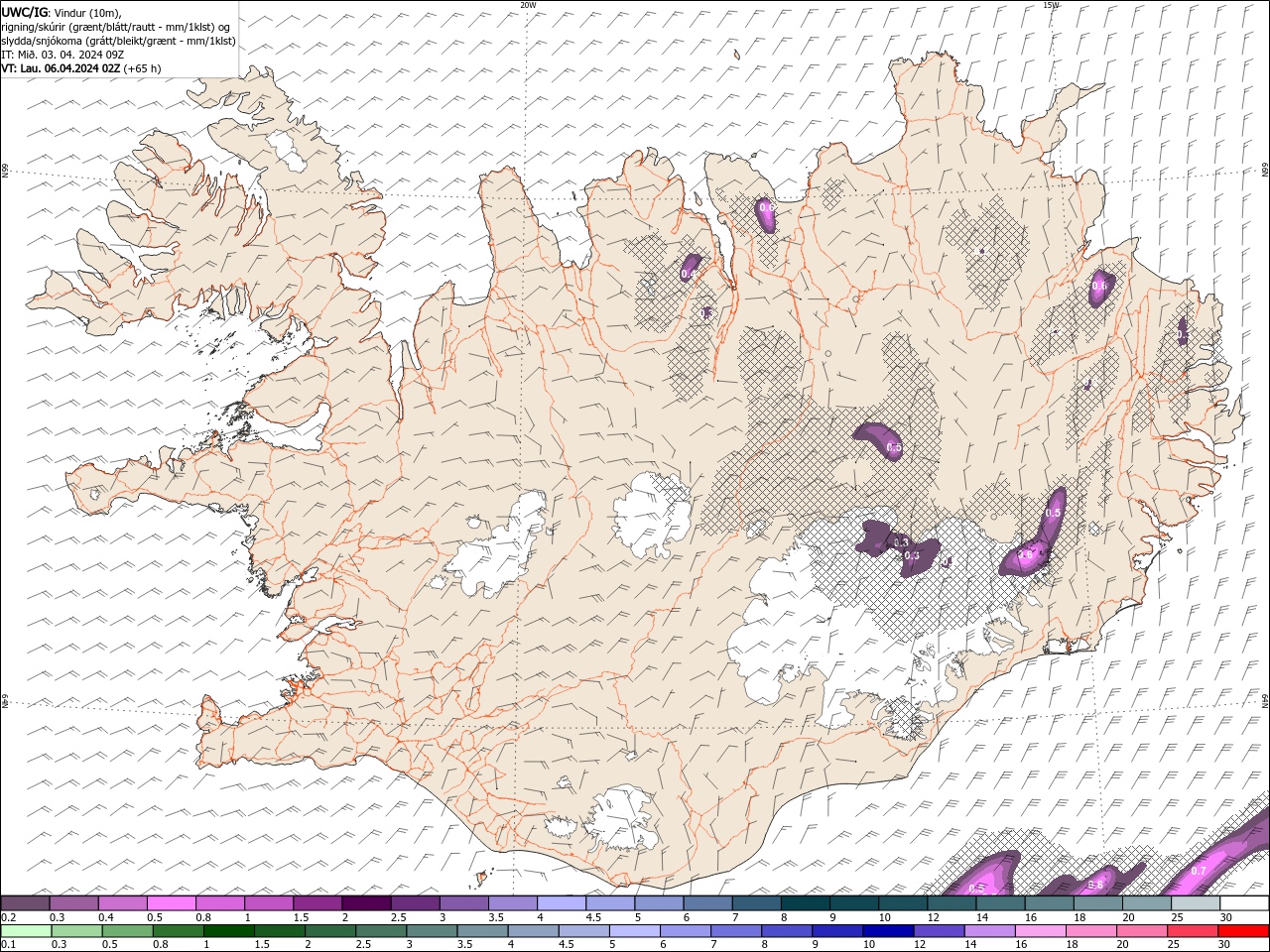Pick the upper snow scale swatch labeled 18
The image size is (1270, 952).
[1097, 903]
